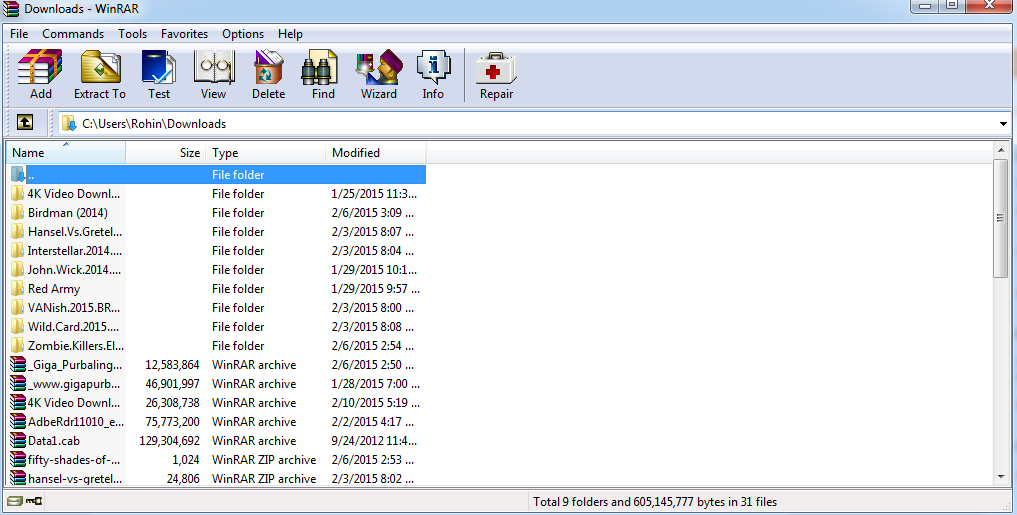Select the Zombie.Killers.El folder
This screenshot has width=1017, height=515.
point(75,346)
